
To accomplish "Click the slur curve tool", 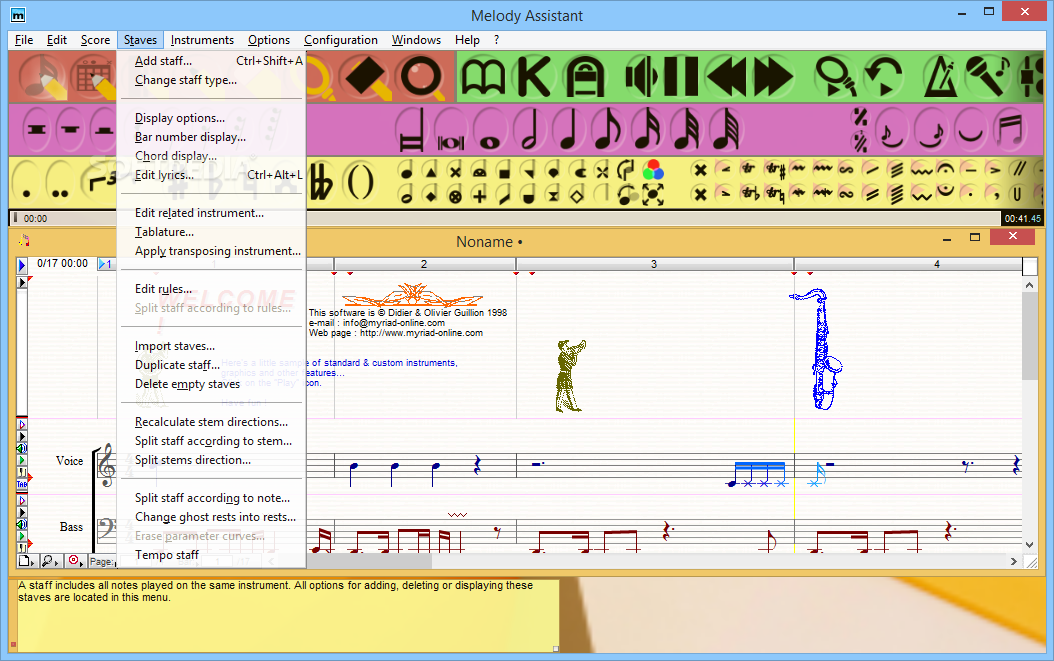I will pos(971,130).
